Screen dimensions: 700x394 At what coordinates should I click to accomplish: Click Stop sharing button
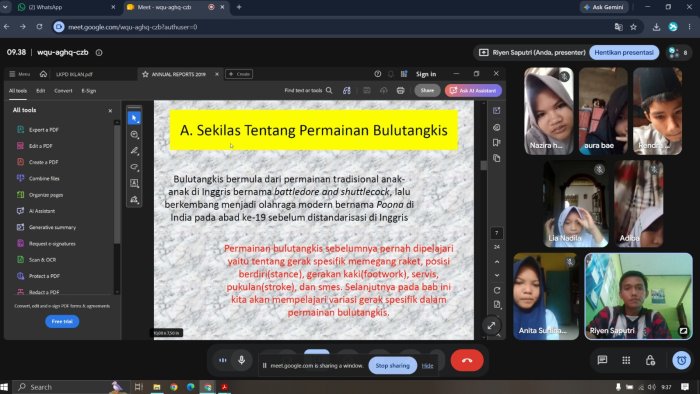pos(392,365)
